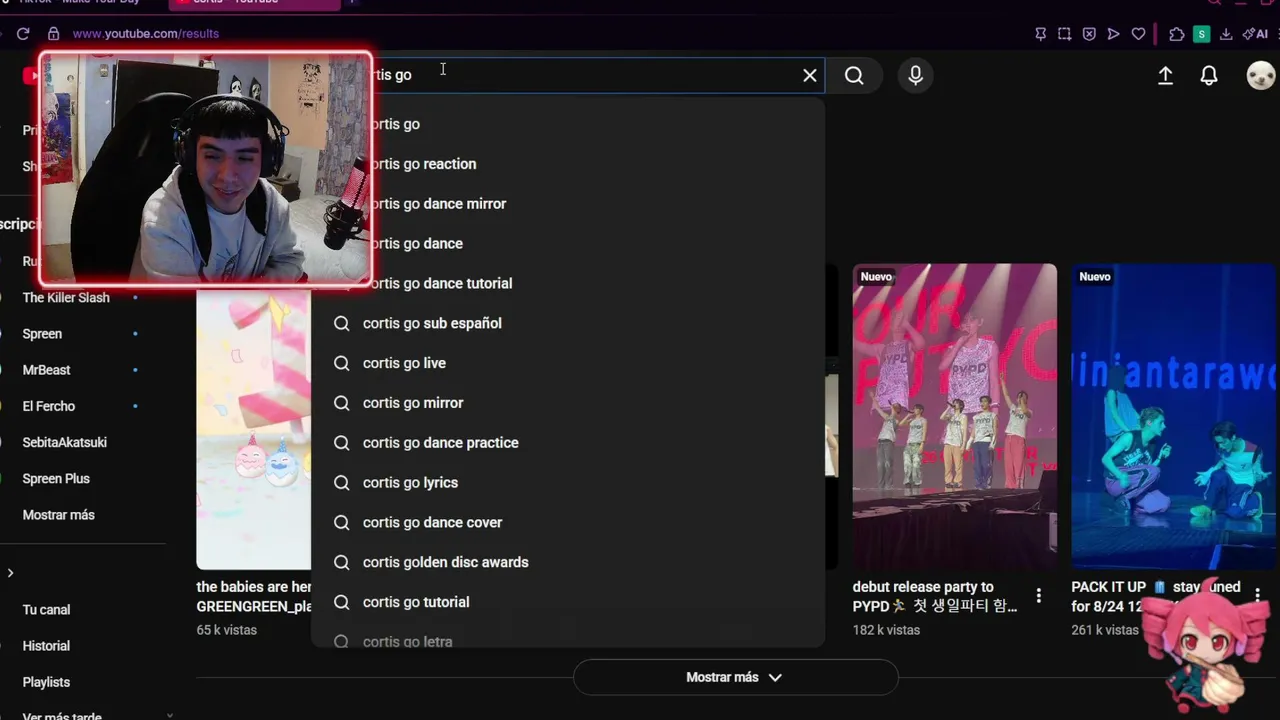The width and height of the screenshot is (1280, 720).
Task: Click the paper plane send icon
Action: (1113, 34)
